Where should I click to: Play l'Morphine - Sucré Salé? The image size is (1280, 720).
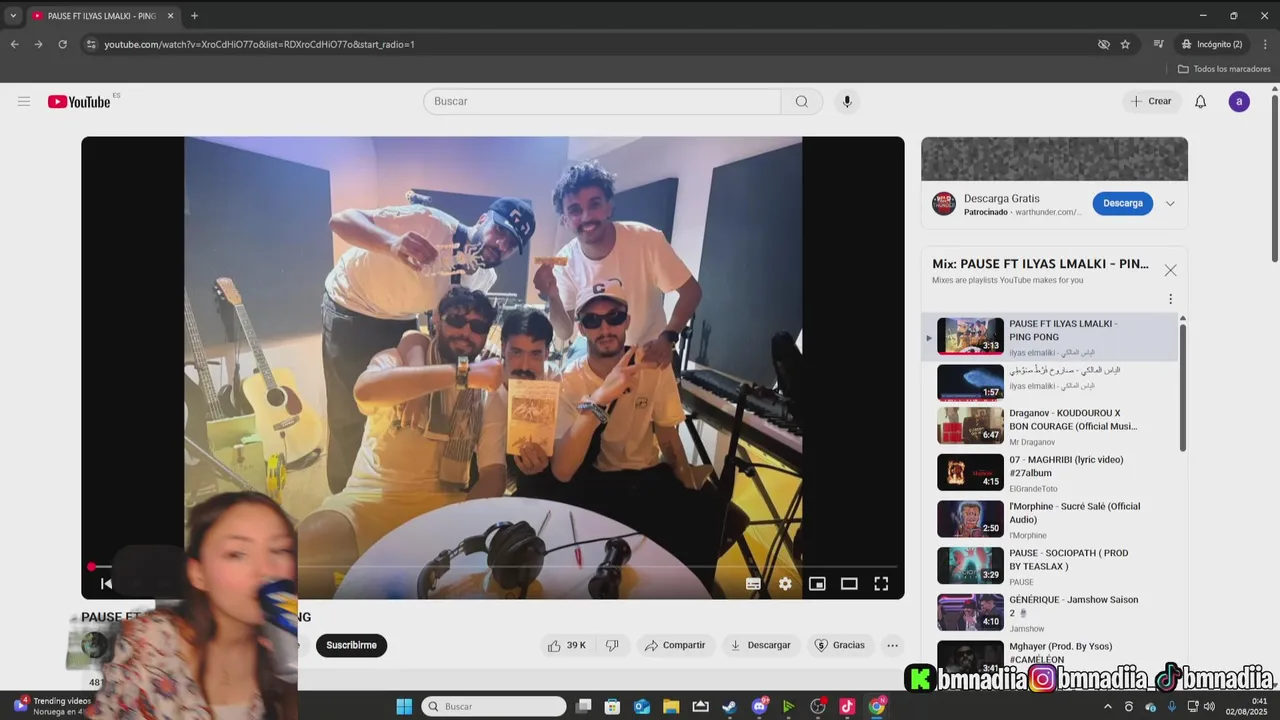pyautogui.click(x=1050, y=519)
